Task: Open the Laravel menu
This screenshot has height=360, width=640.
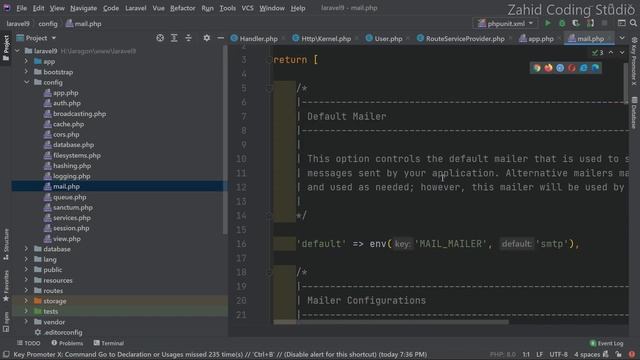Action: click(x=136, y=8)
